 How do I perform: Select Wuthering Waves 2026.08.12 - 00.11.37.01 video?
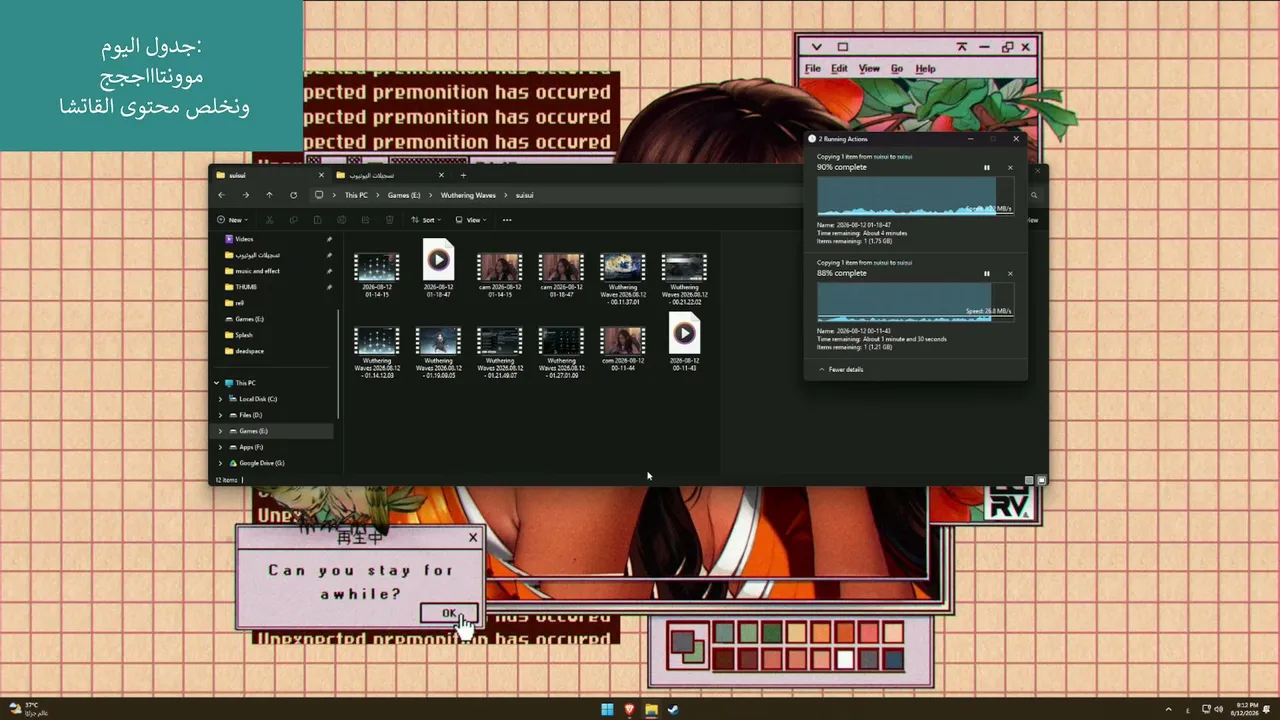(622, 277)
